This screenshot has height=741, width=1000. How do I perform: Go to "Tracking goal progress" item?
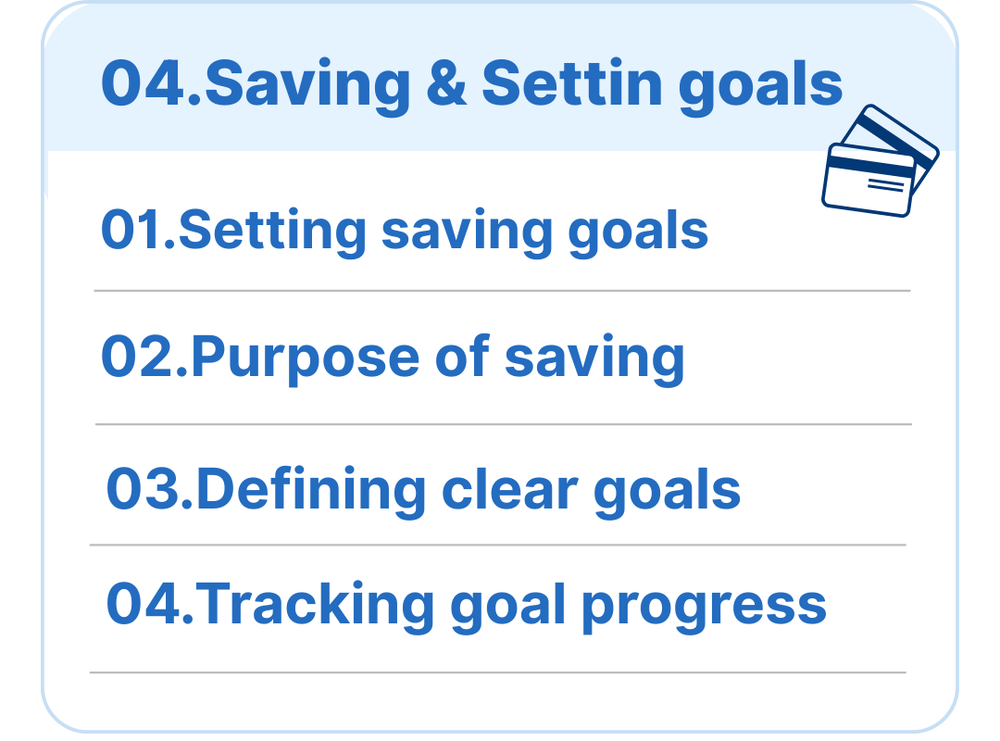tap(466, 603)
